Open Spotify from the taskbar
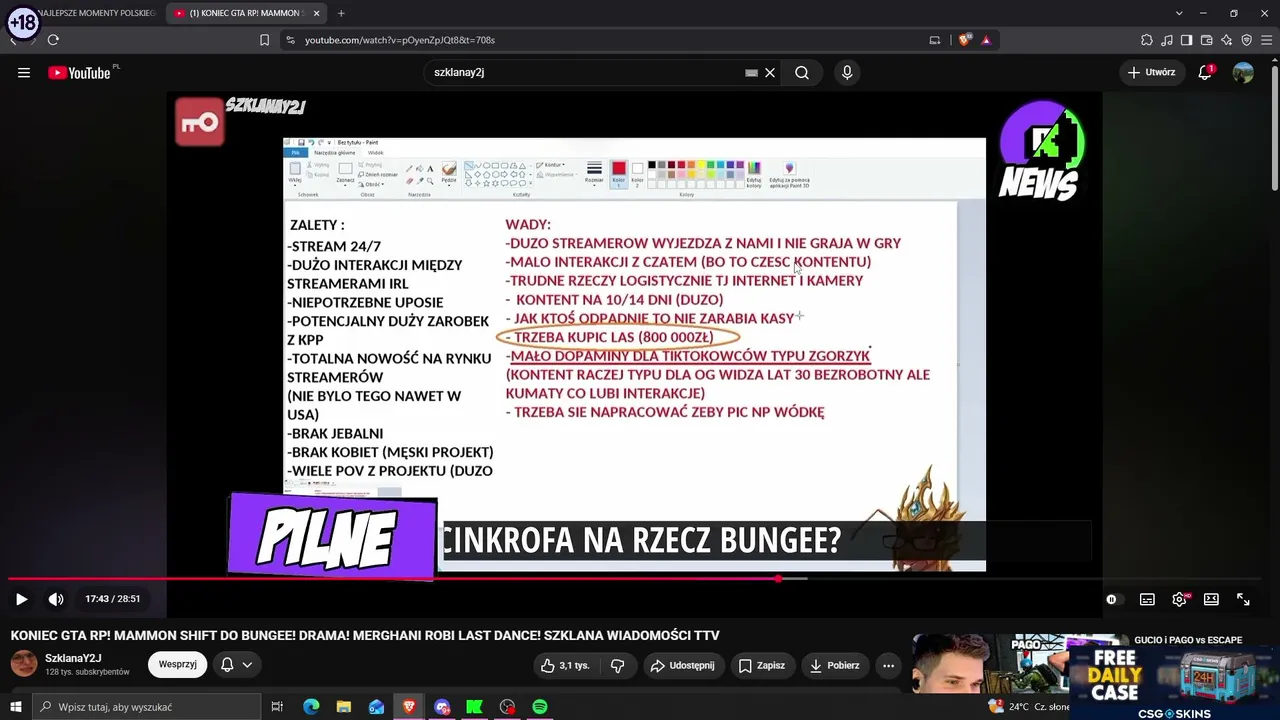This screenshot has width=1280, height=720. coord(540,707)
